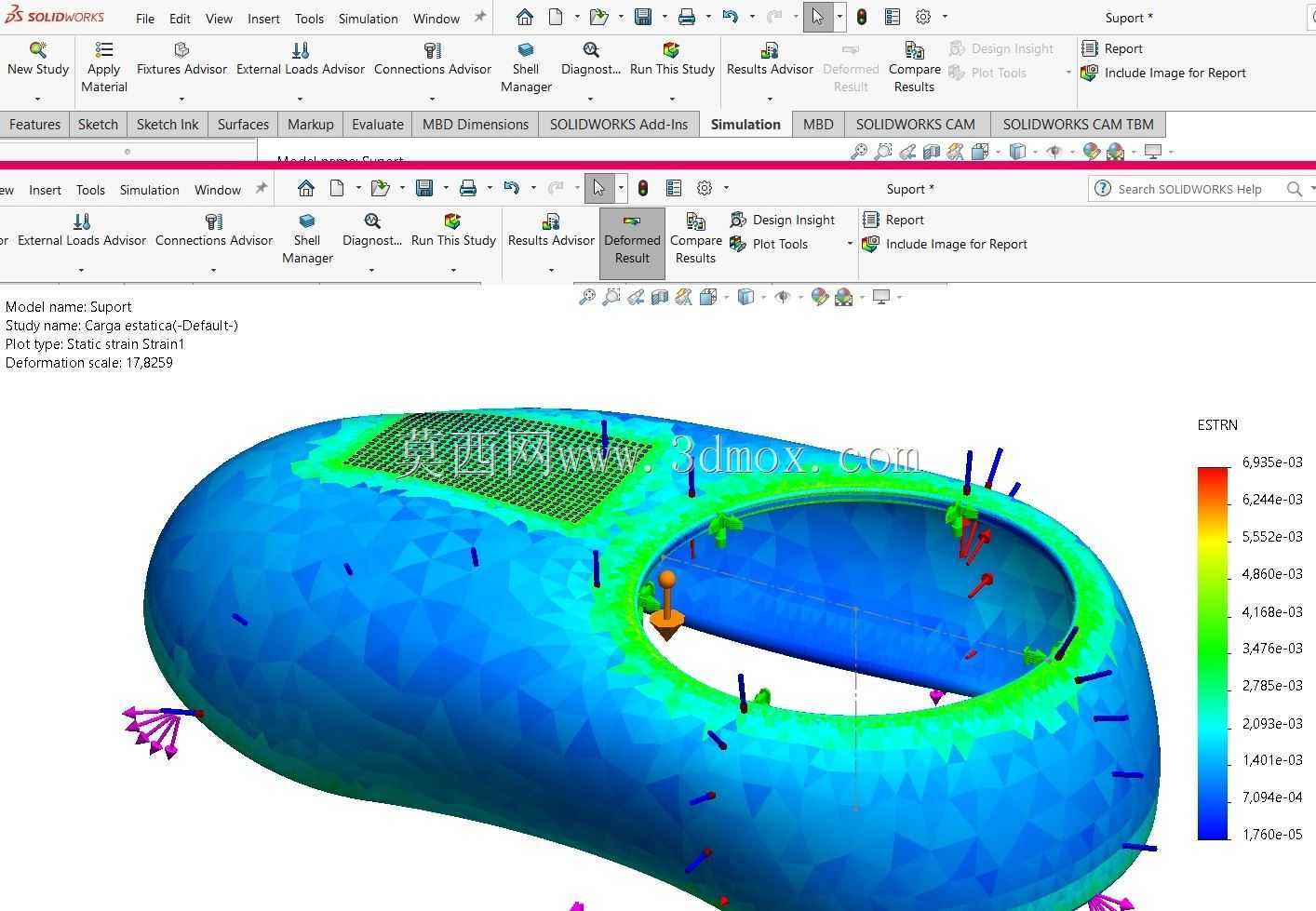This screenshot has height=911, width=1316.
Task: Open Options gear in the lower toolbar
Action: (x=705, y=189)
